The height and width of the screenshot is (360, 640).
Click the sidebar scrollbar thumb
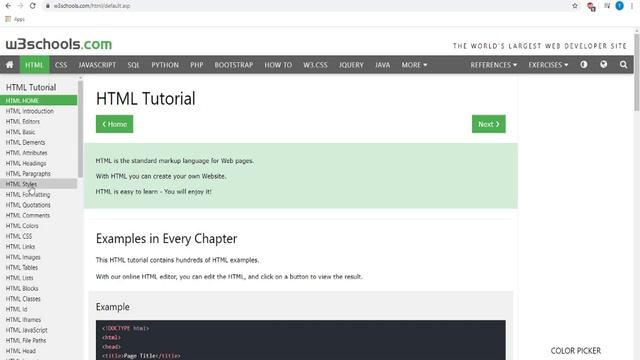(x=80, y=129)
